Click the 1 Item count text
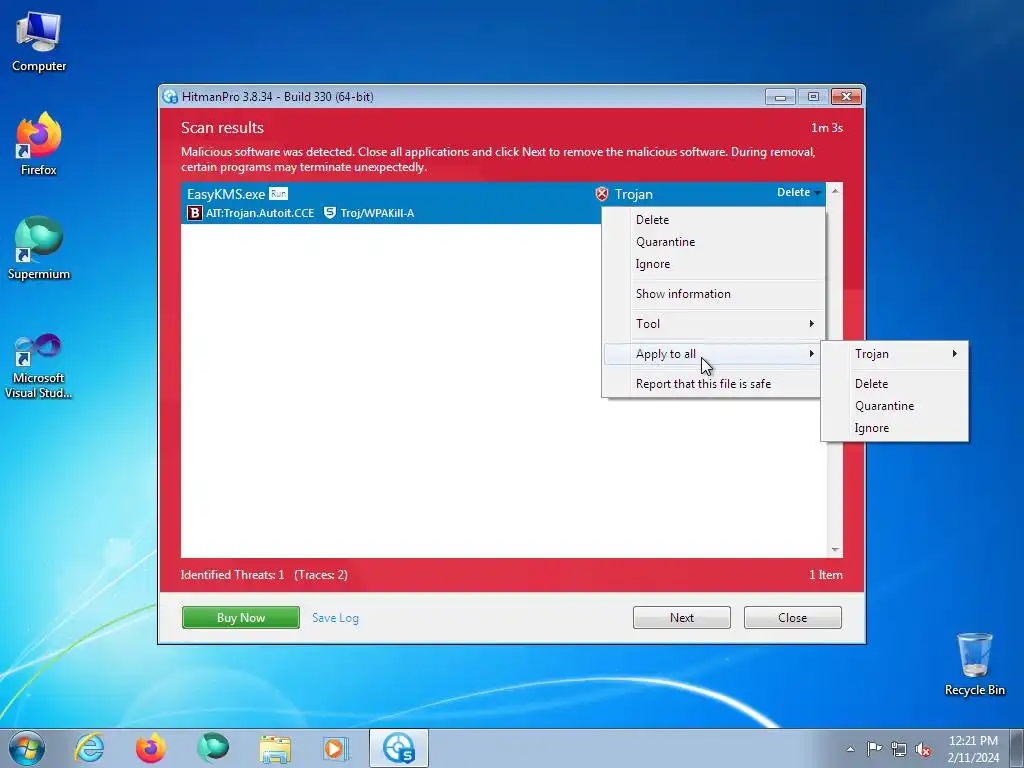Viewport: 1024px width, 768px height. coord(825,575)
